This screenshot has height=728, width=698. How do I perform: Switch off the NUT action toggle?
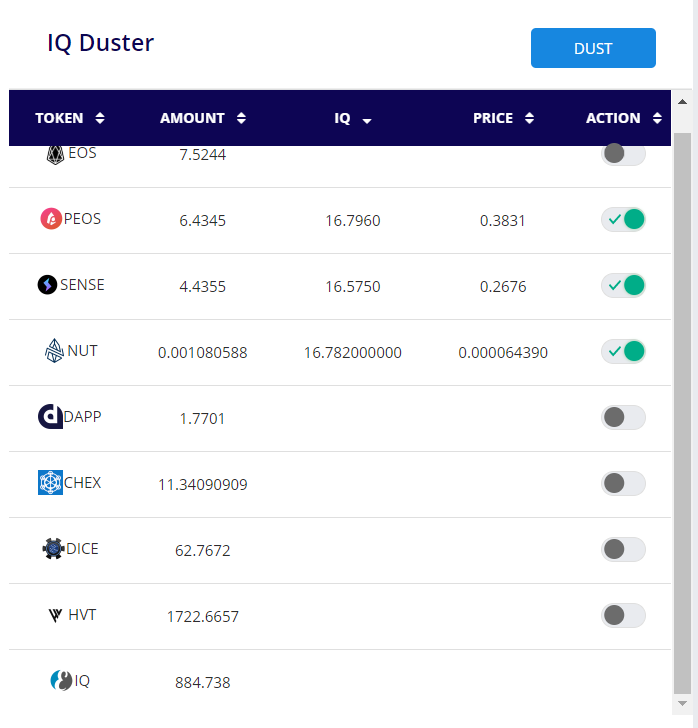tap(623, 351)
